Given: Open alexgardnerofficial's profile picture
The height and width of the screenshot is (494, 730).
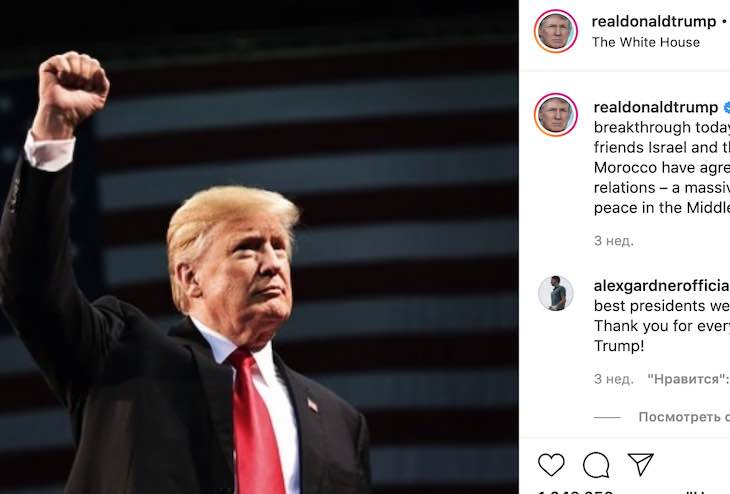Looking at the screenshot, I should pyautogui.click(x=555, y=293).
